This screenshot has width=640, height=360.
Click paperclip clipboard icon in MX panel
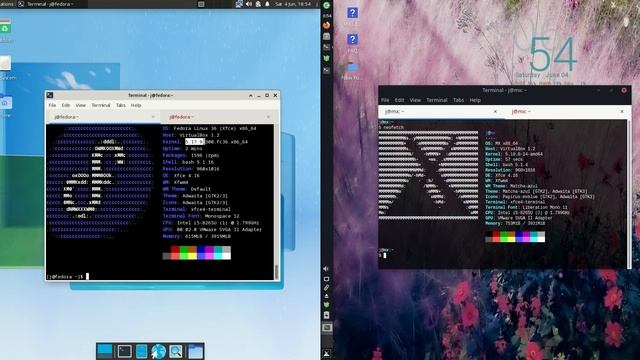pos(327,288)
